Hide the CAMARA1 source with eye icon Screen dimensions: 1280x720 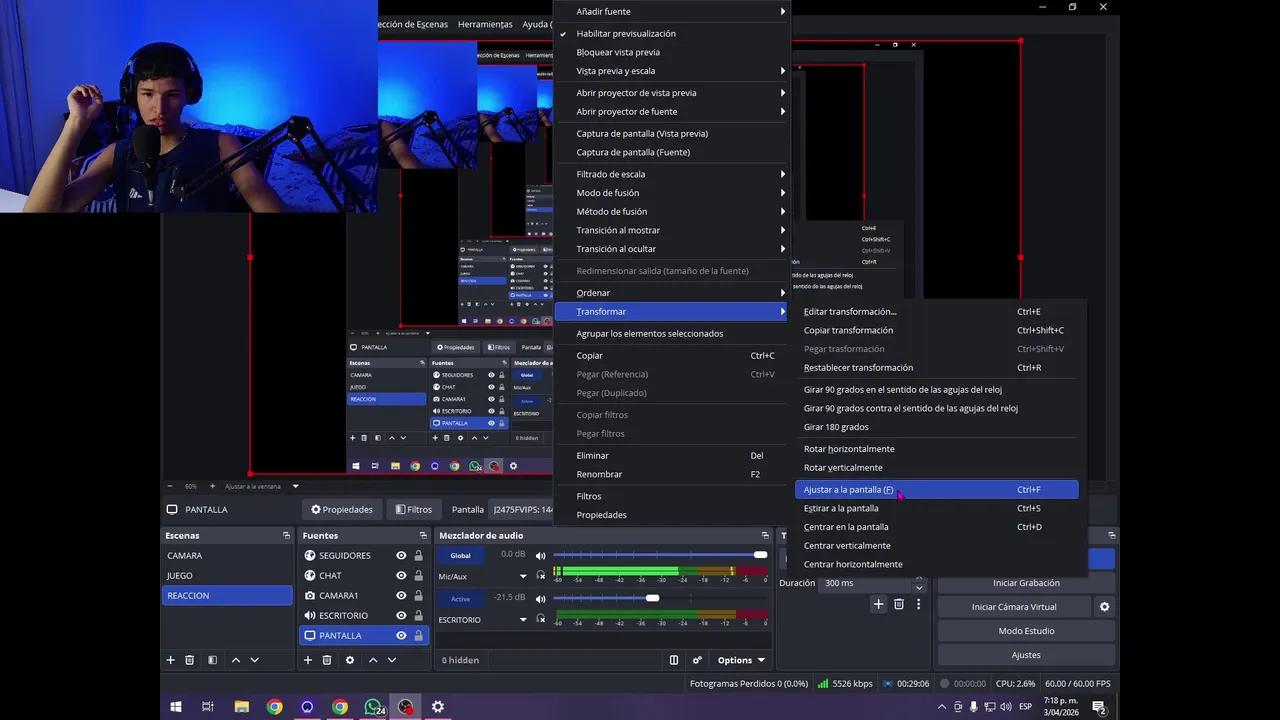pos(401,596)
